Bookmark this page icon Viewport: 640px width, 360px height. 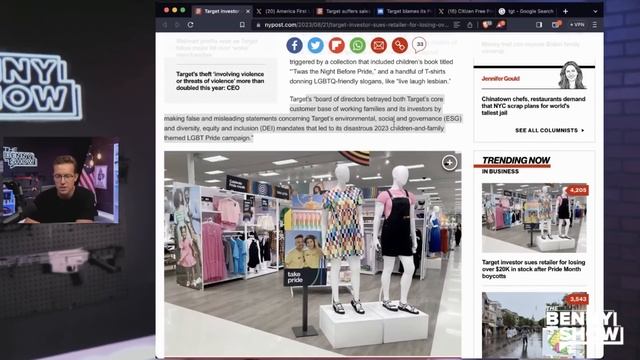(x=242, y=25)
